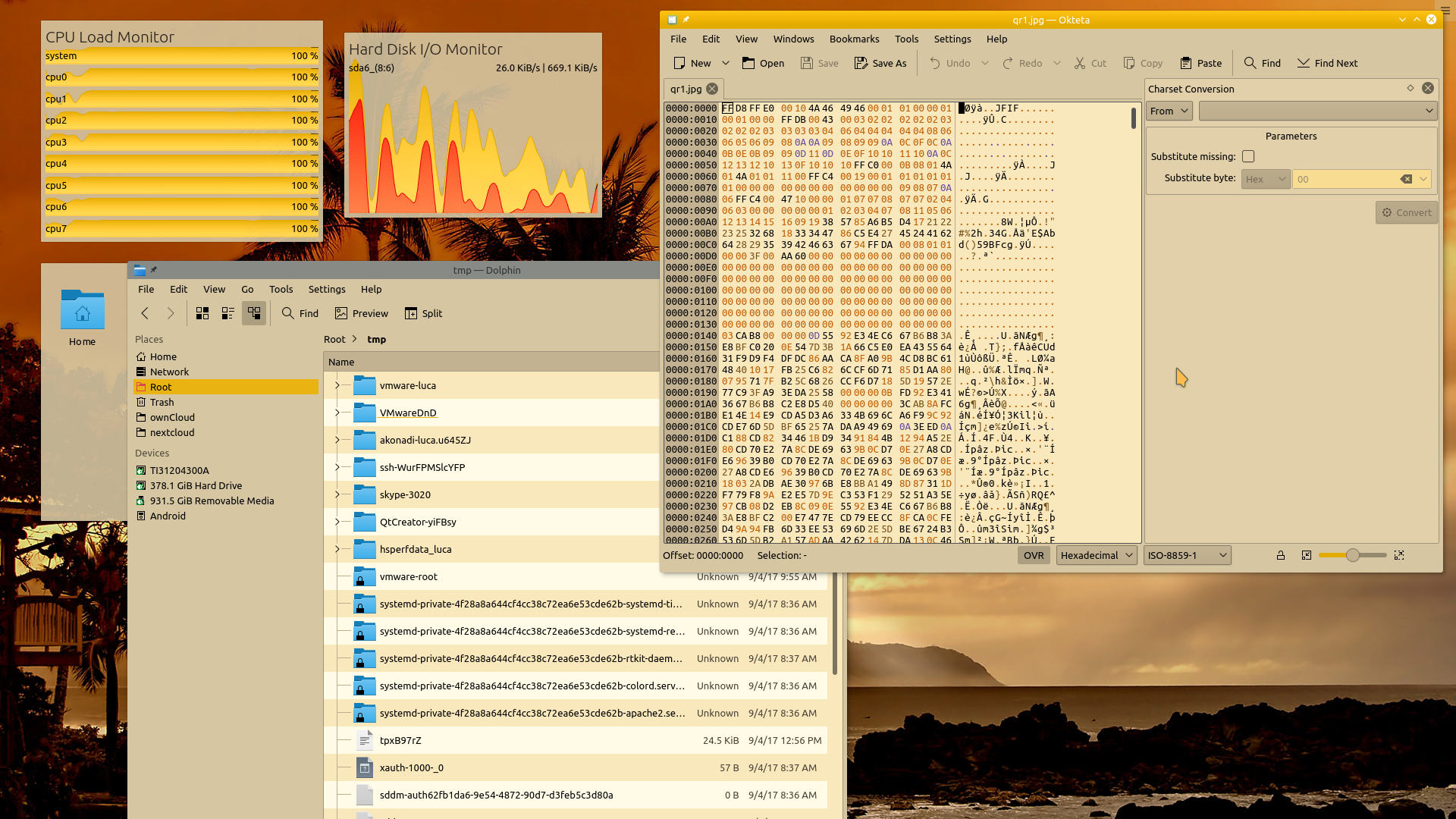The width and height of the screenshot is (1456, 819).
Task: Click the hex view vertical scrollbar
Action: pos(1134,118)
